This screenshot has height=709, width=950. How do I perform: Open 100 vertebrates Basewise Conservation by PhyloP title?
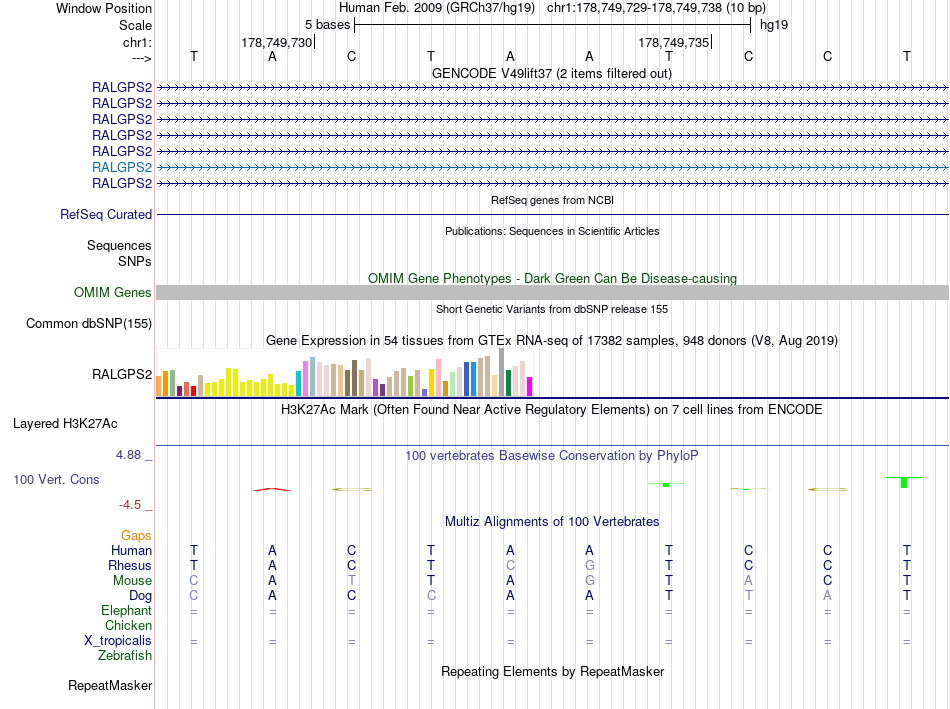tap(551, 456)
